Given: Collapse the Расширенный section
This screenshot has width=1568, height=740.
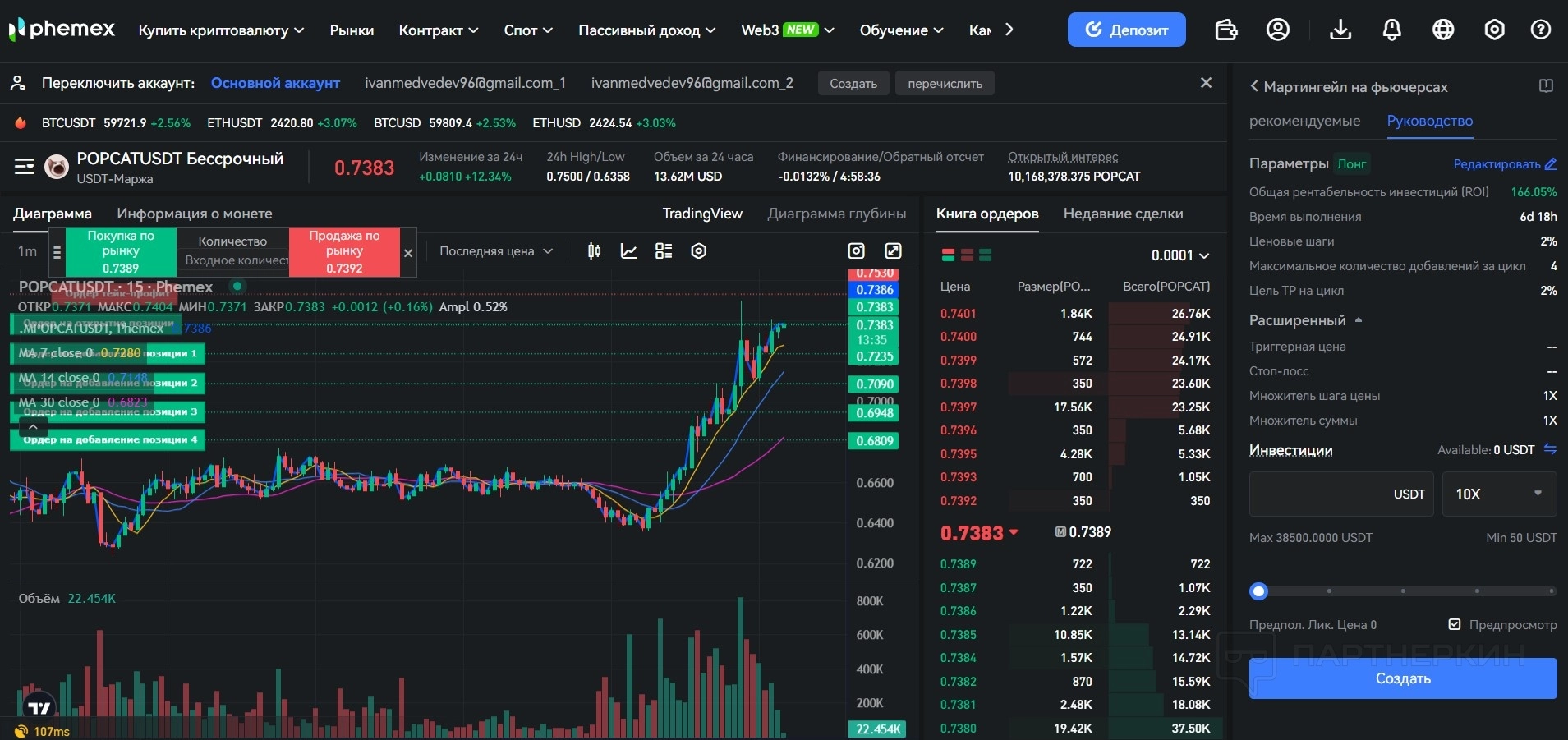Looking at the screenshot, I should tap(1359, 320).
